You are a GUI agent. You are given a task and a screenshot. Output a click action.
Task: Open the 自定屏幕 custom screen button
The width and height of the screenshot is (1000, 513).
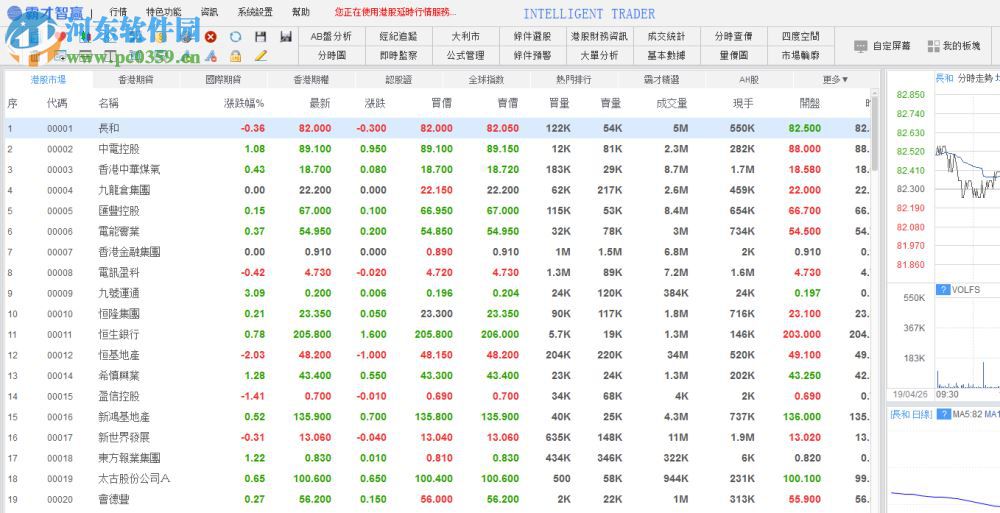tap(883, 46)
